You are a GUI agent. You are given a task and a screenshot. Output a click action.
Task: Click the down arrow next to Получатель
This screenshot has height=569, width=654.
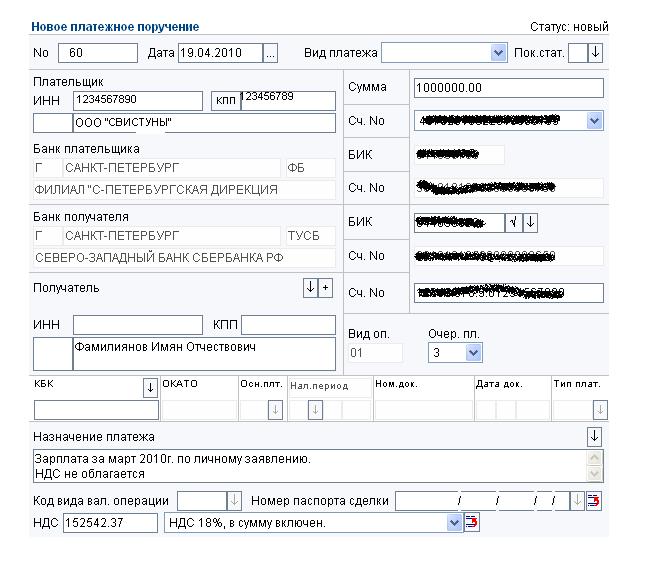[310, 288]
